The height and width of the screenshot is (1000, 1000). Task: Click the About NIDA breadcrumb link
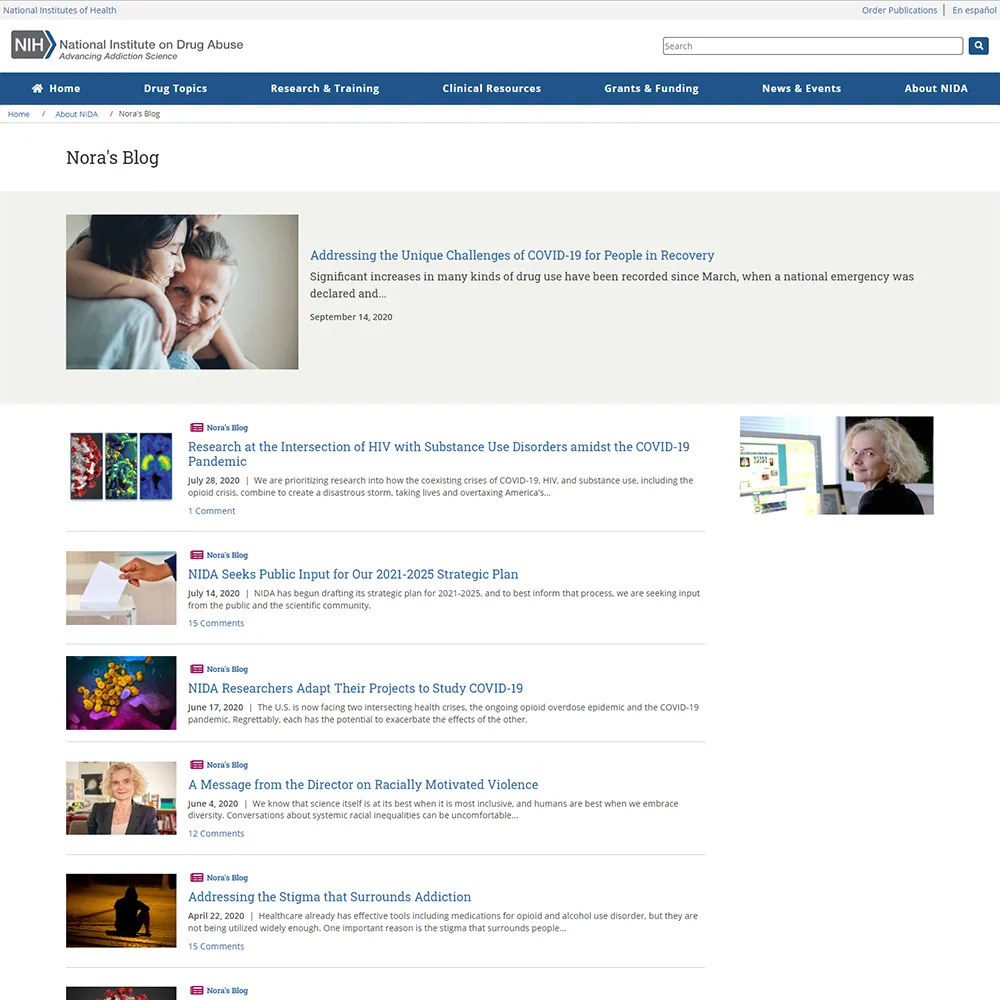[x=76, y=114]
